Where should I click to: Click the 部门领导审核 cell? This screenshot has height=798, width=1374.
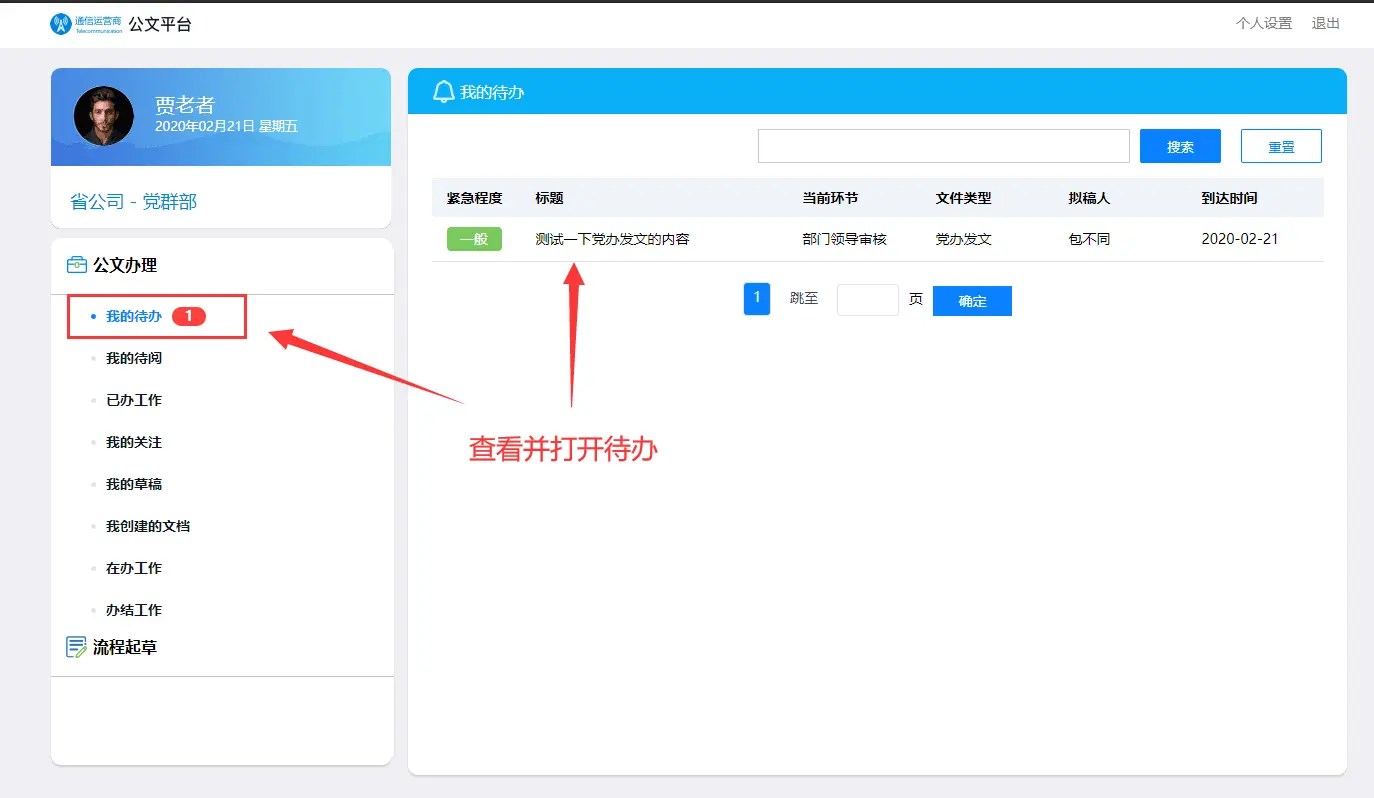[844, 239]
